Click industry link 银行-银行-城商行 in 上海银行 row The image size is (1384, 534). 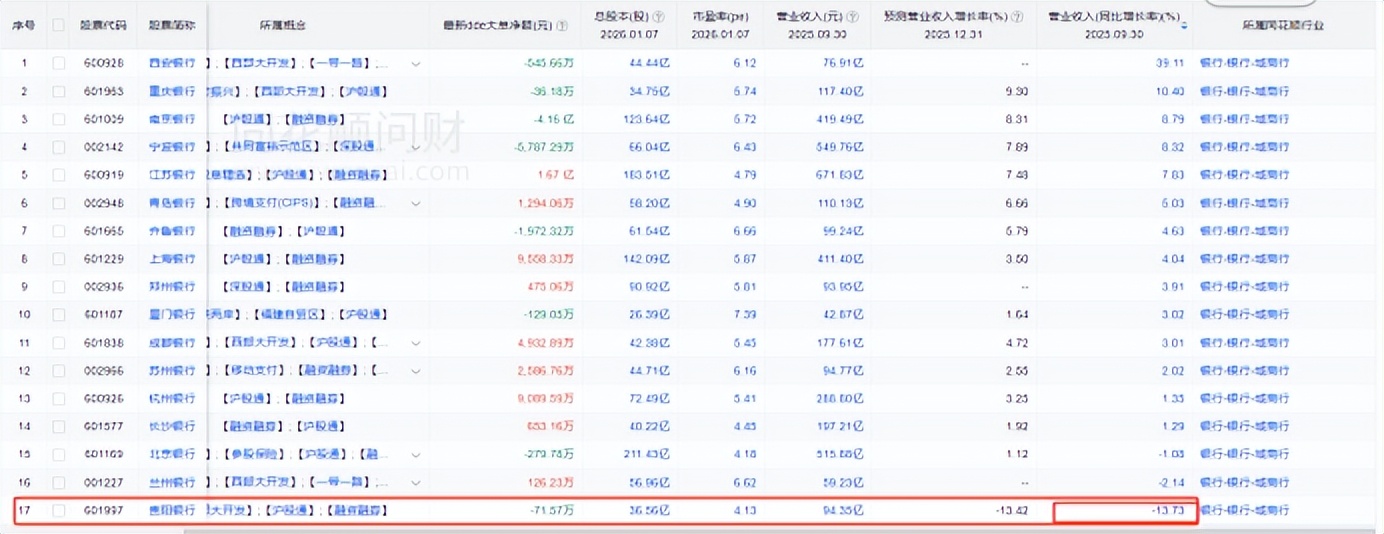(x=1245, y=259)
